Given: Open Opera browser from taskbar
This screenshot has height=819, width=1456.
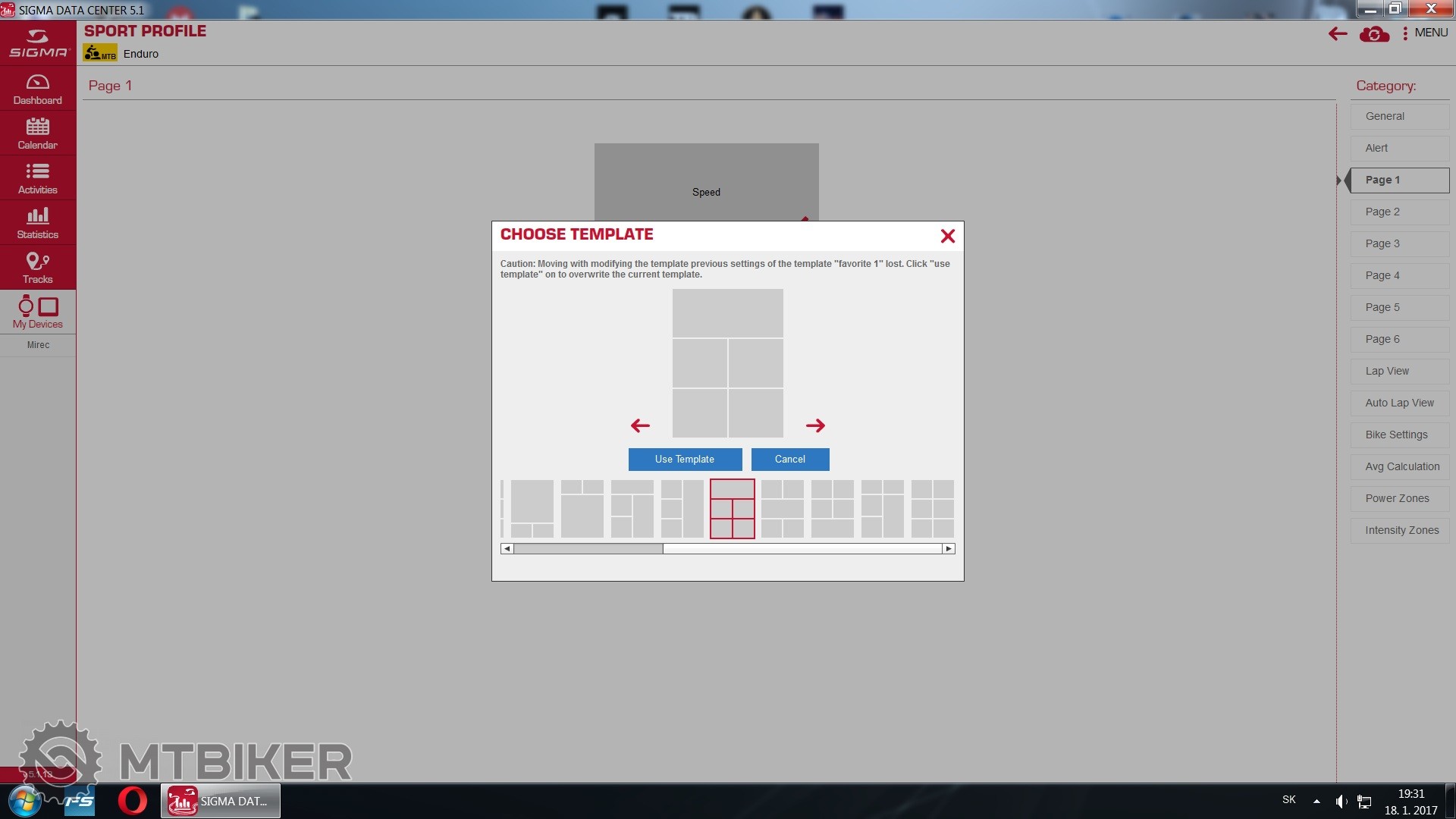Looking at the screenshot, I should [133, 801].
